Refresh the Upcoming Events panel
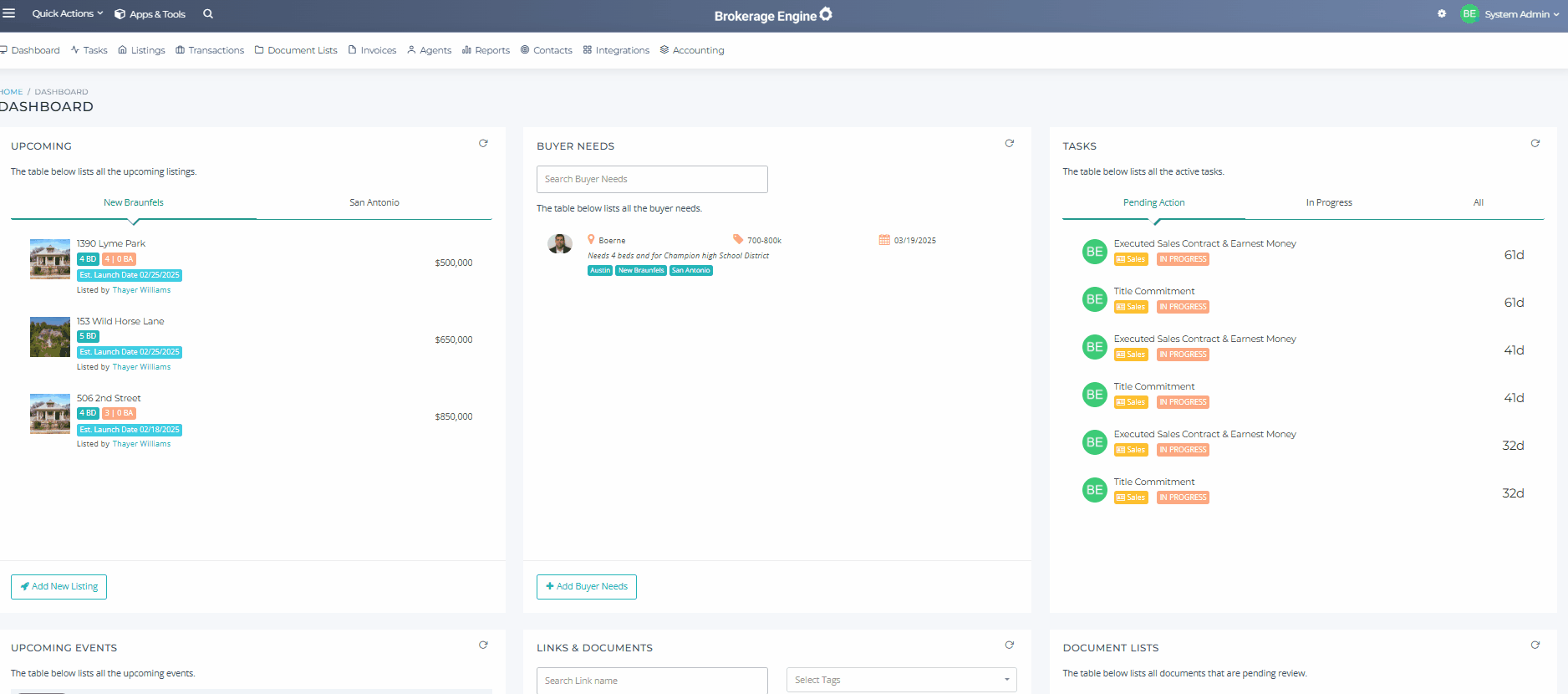Screen dimensions: 1568x694 [x=483, y=646]
